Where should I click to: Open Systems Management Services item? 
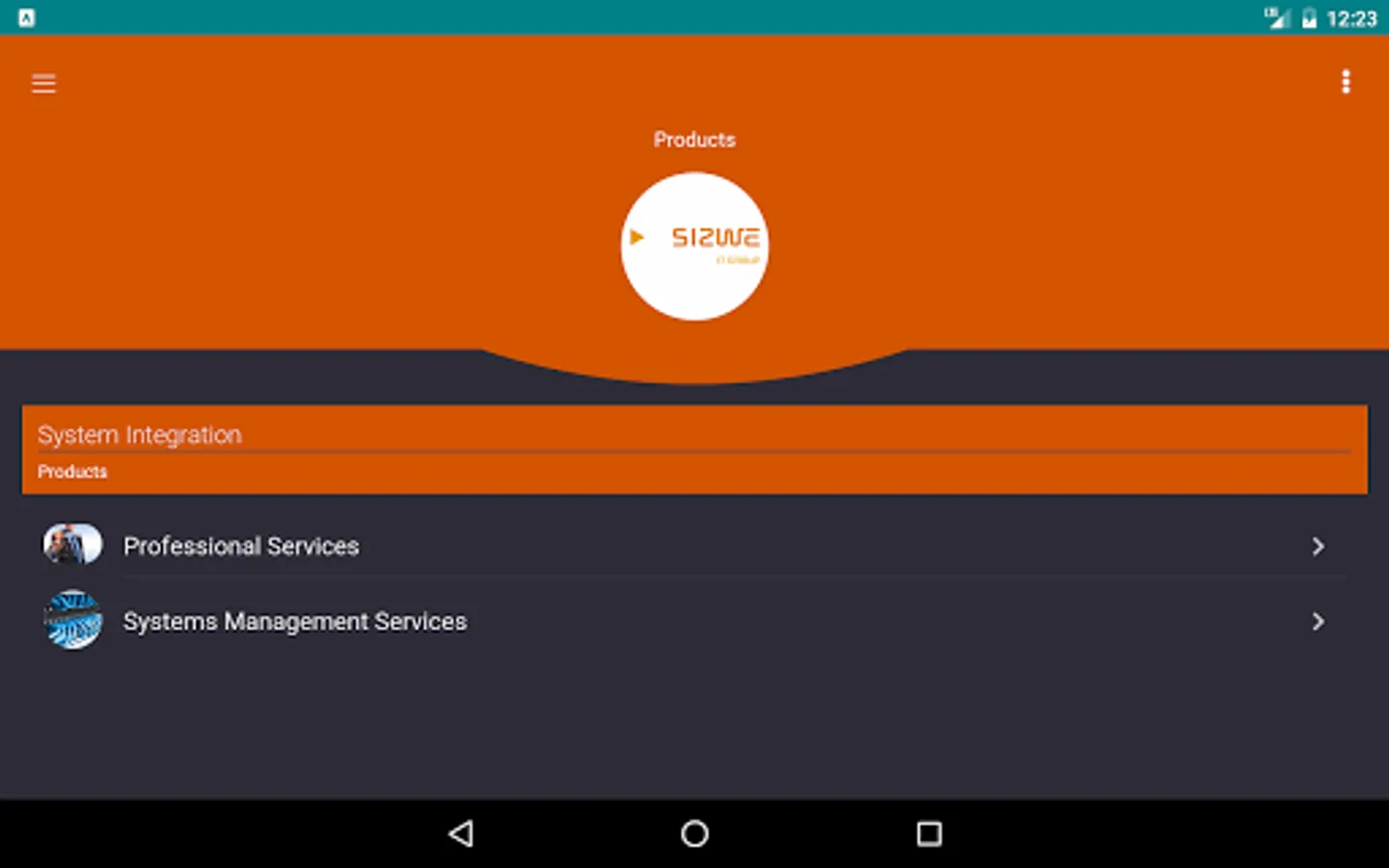click(694, 621)
